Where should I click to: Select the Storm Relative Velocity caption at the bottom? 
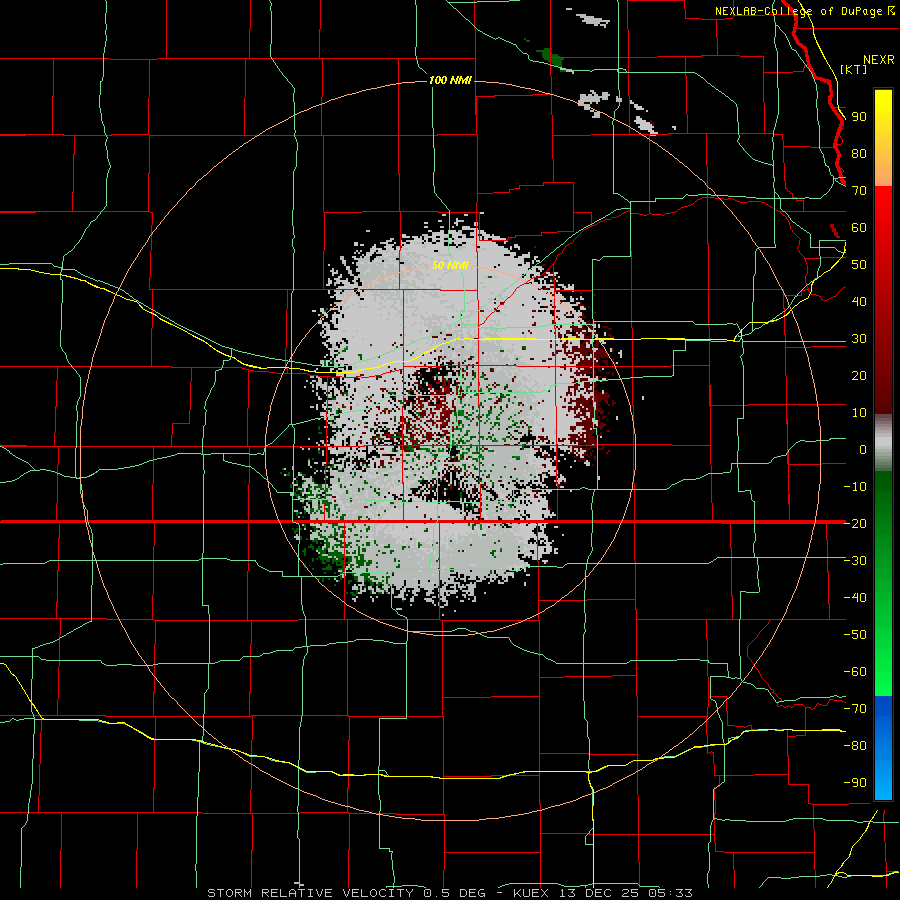pos(450,893)
